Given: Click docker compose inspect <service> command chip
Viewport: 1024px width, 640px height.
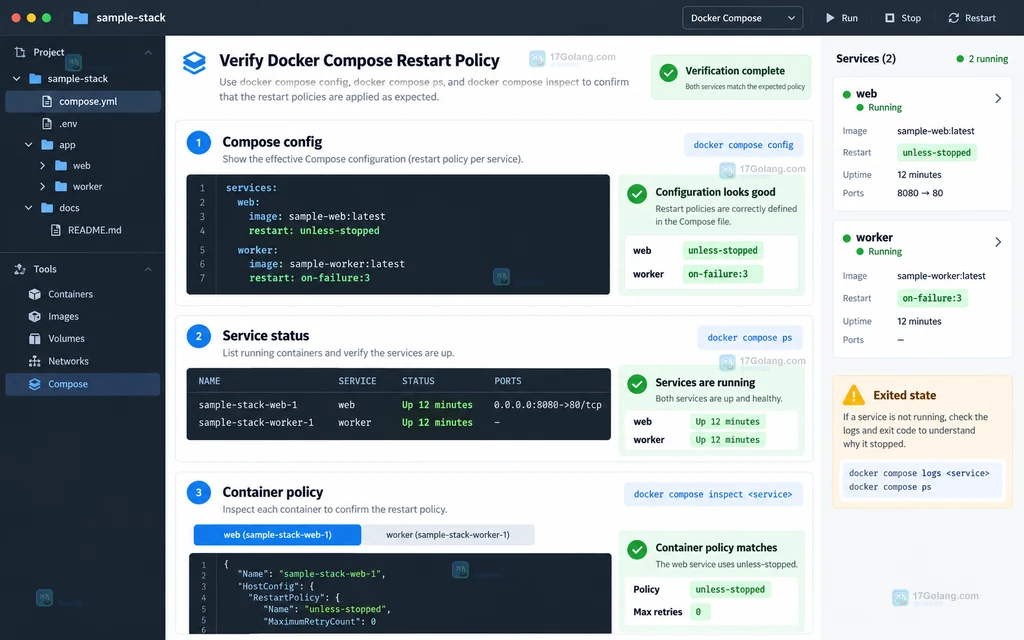Looking at the screenshot, I should [x=712, y=494].
